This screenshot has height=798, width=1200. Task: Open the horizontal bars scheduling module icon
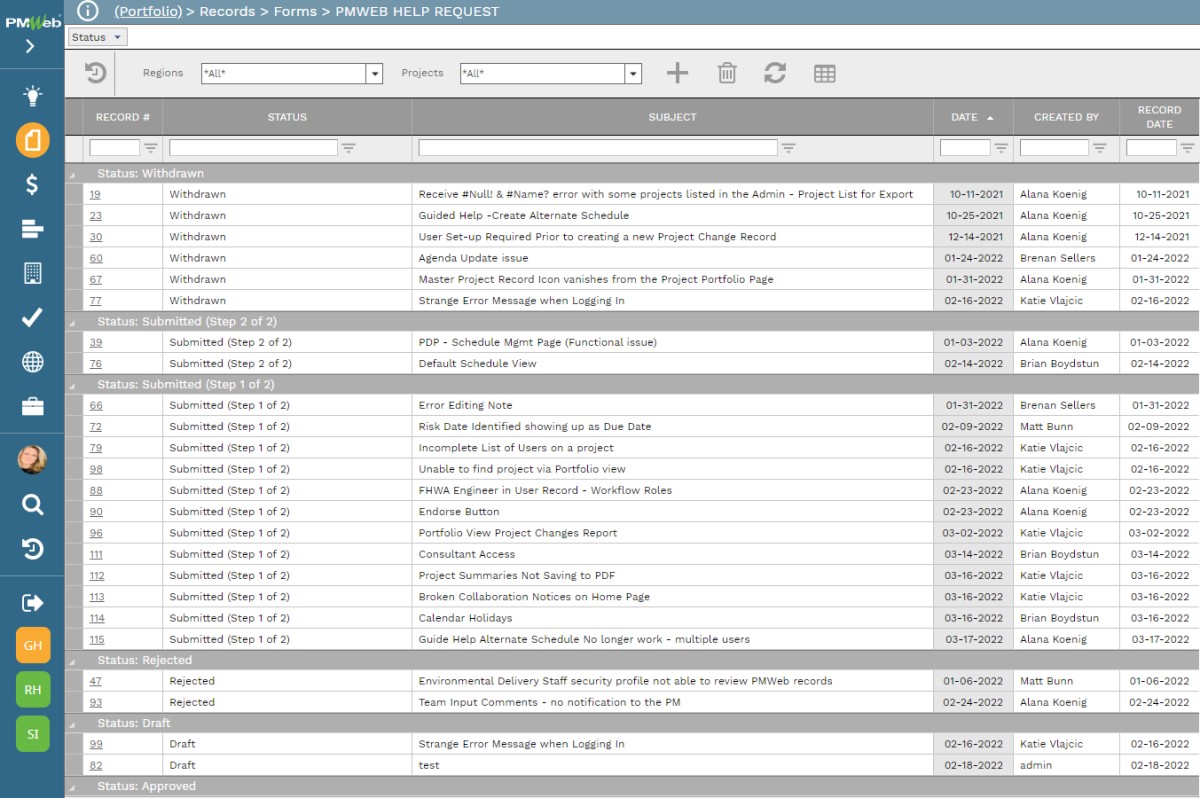(x=33, y=229)
